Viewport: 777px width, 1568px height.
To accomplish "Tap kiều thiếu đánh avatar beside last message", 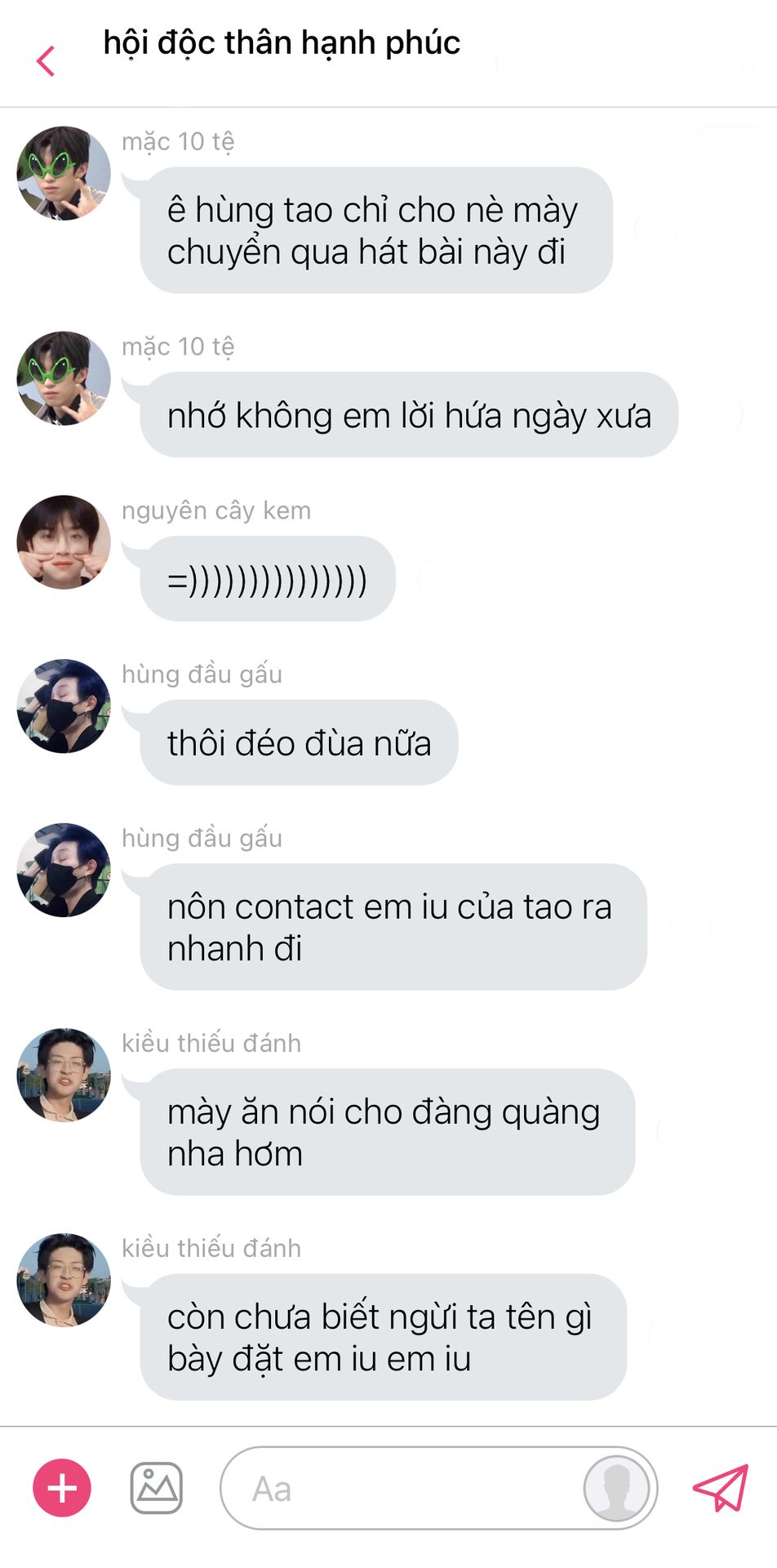I will pos(64,1281).
